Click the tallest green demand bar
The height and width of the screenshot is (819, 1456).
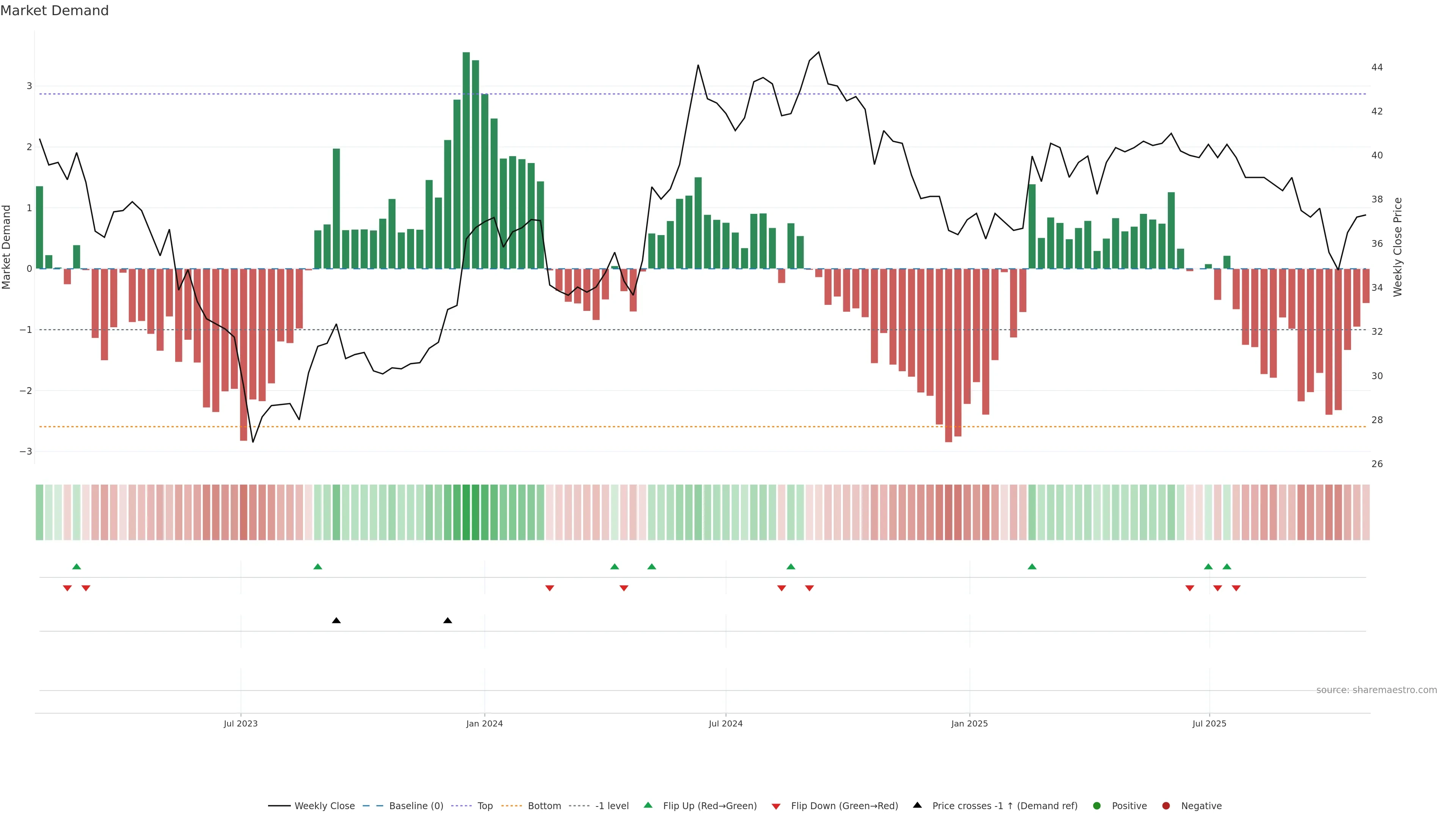click(466, 160)
